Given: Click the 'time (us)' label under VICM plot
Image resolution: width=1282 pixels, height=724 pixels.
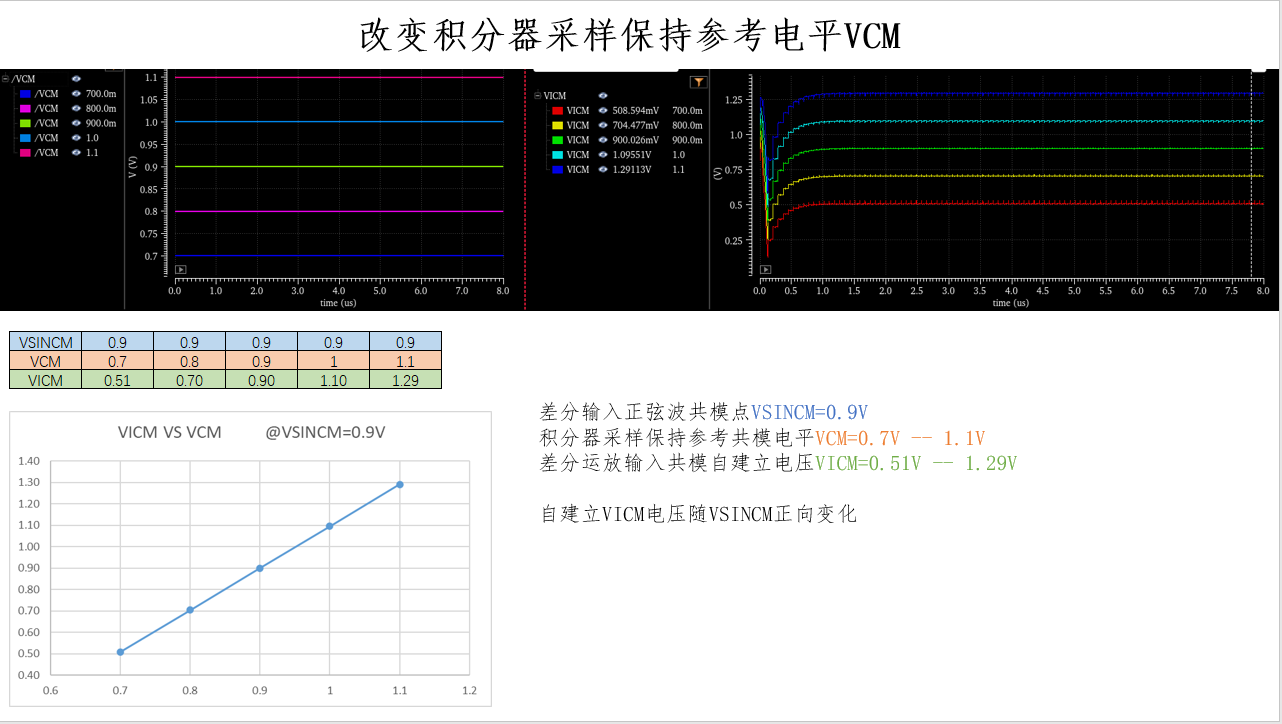Looking at the screenshot, I should [x=1009, y=302].
